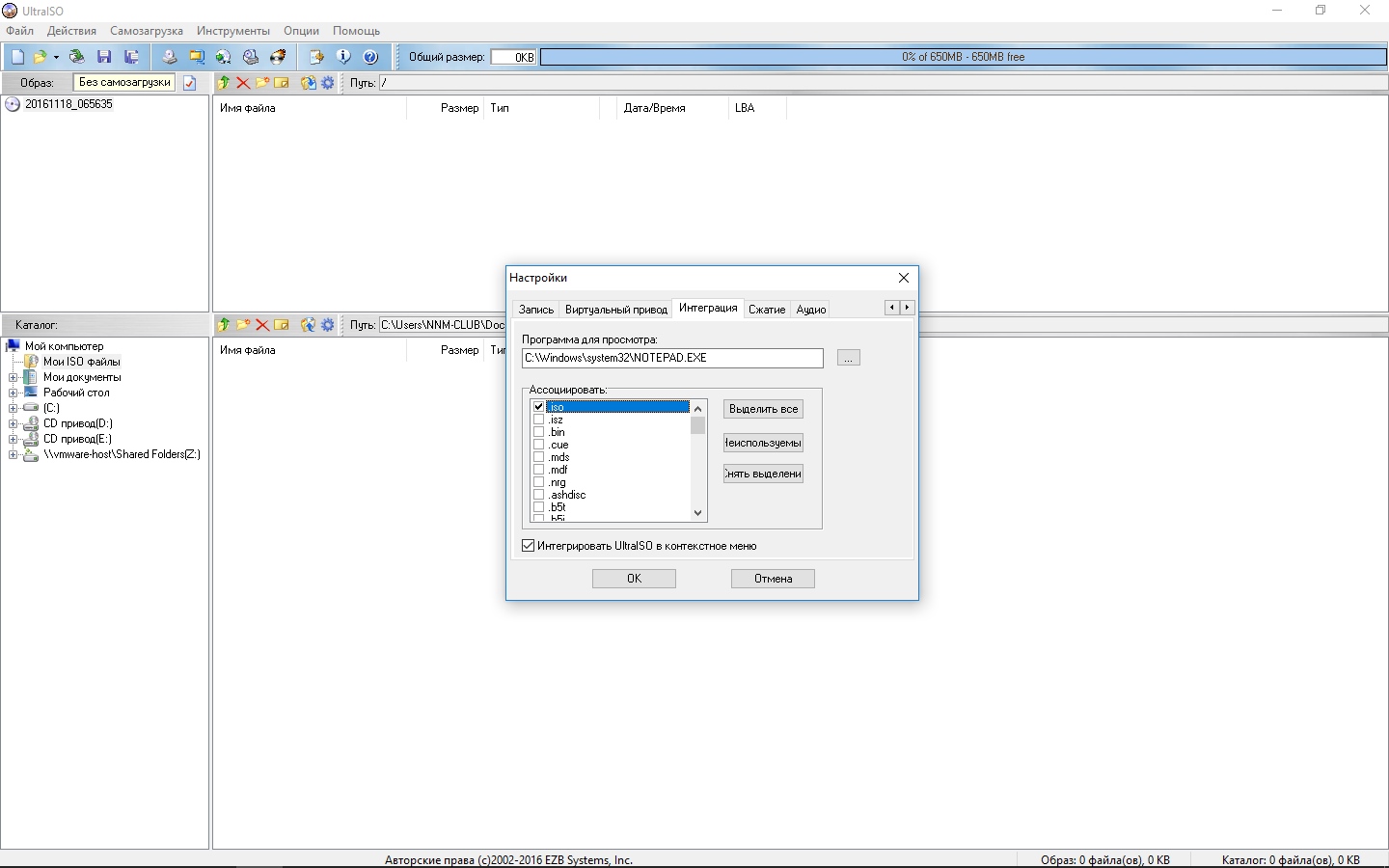Toggle the .iso association checkbox
Viewport: 1389px width, 868px height.
tap(539, 407)
